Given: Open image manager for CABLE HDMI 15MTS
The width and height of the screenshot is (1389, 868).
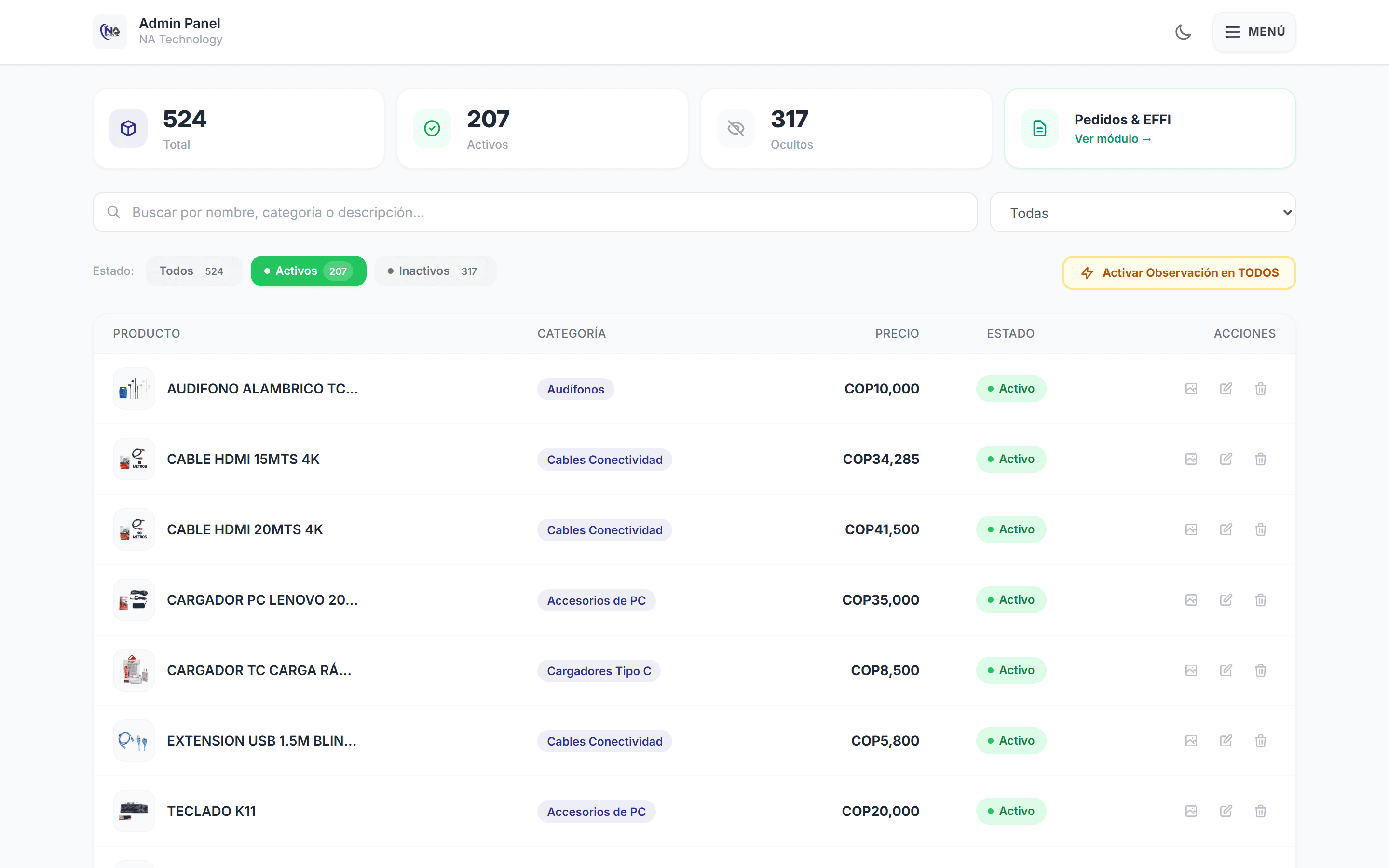Looking at the screenshot, I should coord(1191,459).
